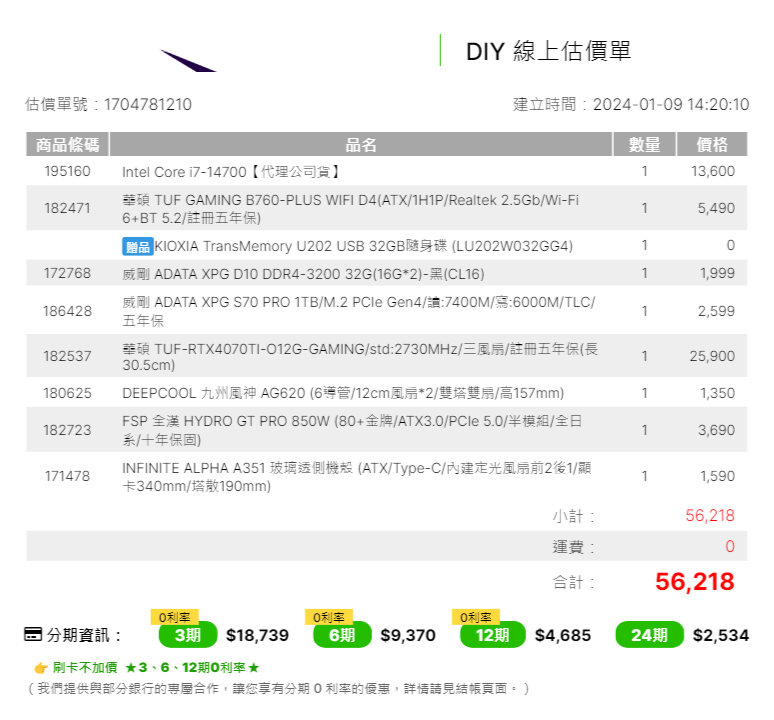774x720 pixels.
Task: Click the 分期資訊 label
Action: tap(83, 635)
